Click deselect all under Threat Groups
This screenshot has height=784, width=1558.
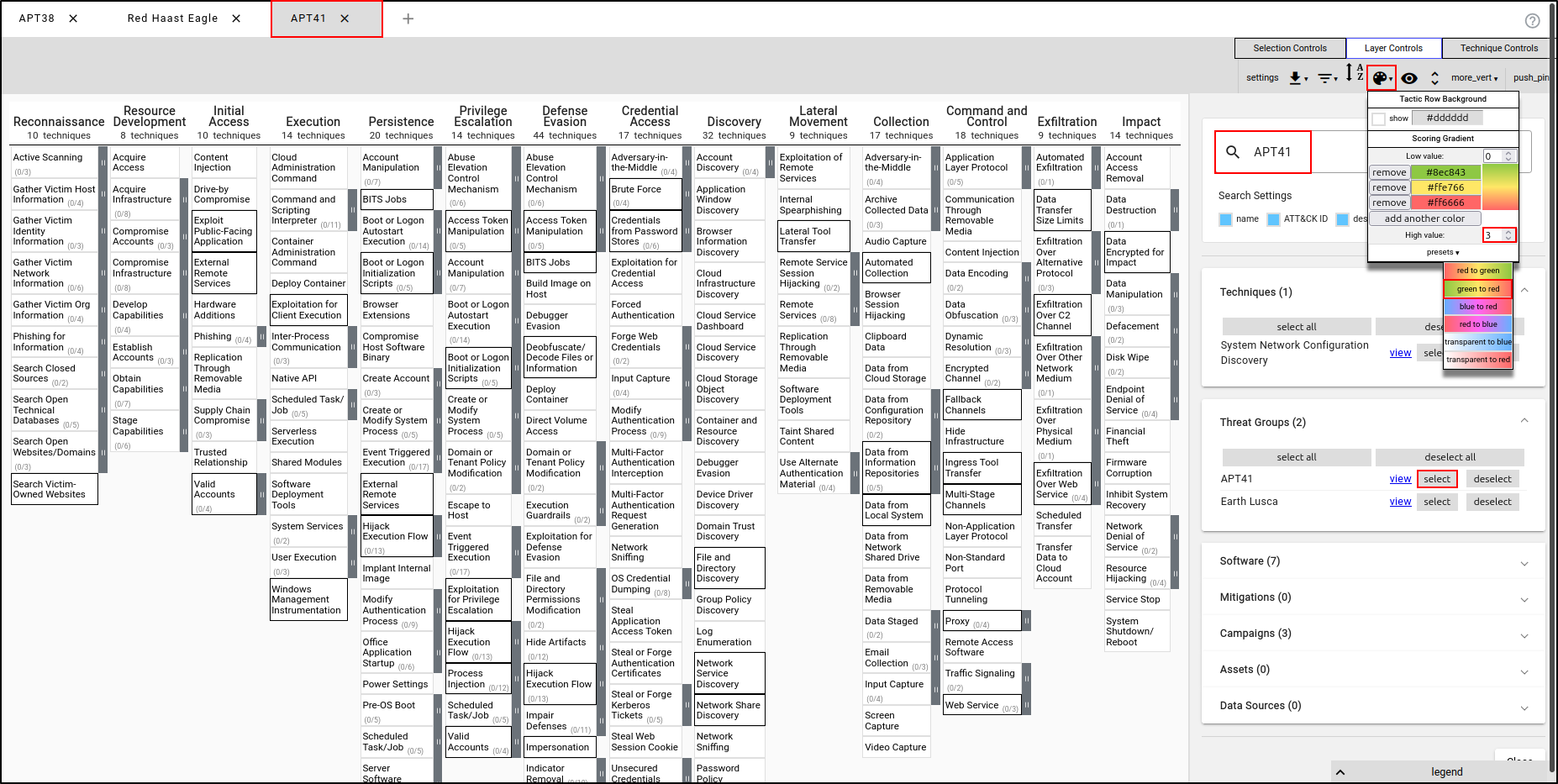tap(1450, 457)
